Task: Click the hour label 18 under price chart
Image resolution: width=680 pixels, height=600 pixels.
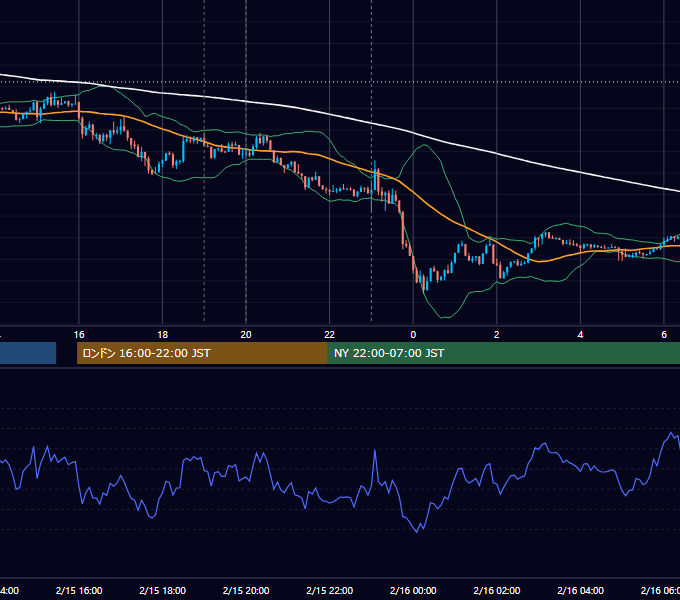Action: click(x=163, y=335)
